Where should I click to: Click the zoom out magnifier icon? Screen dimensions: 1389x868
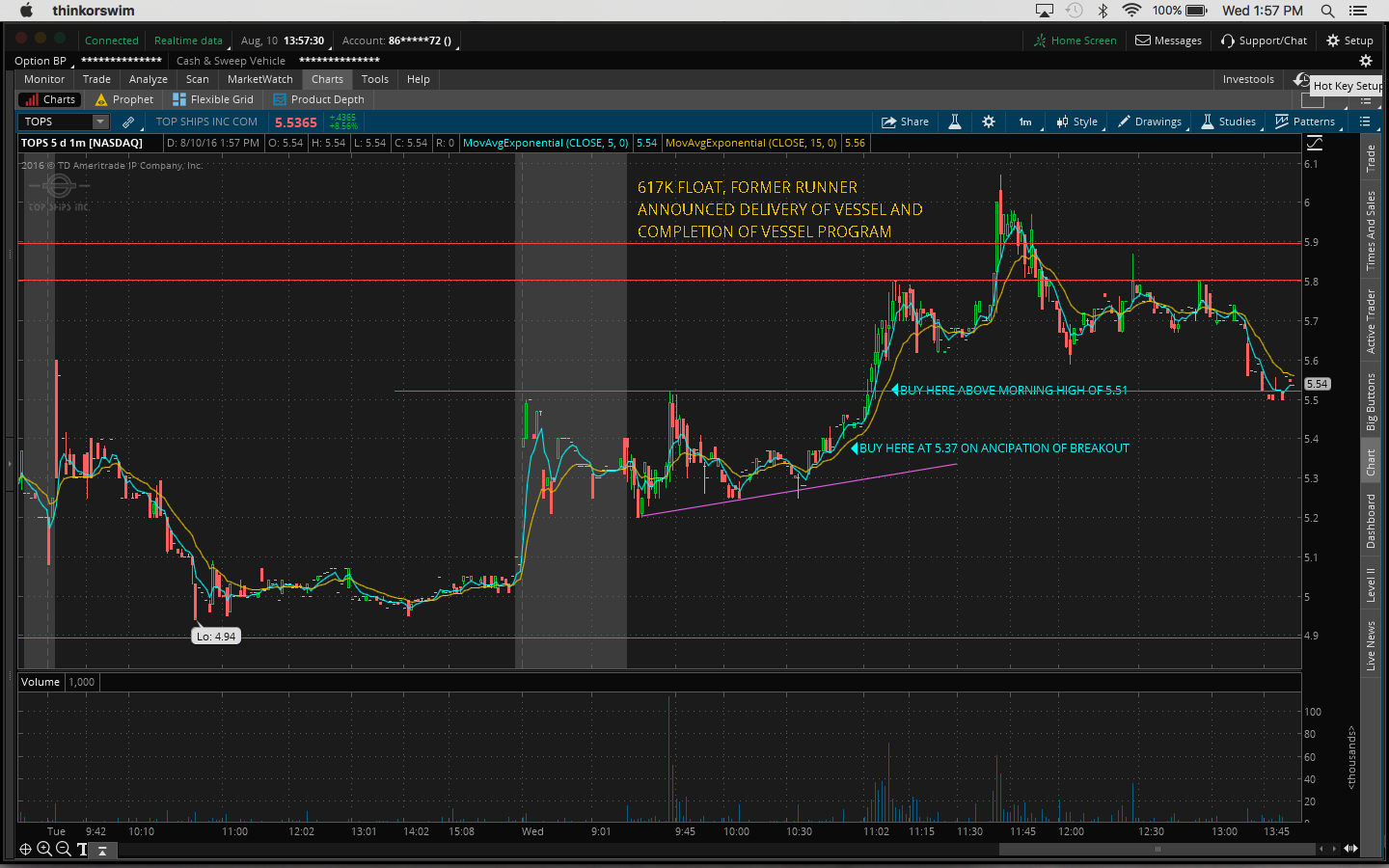click(x=63, y=849)
